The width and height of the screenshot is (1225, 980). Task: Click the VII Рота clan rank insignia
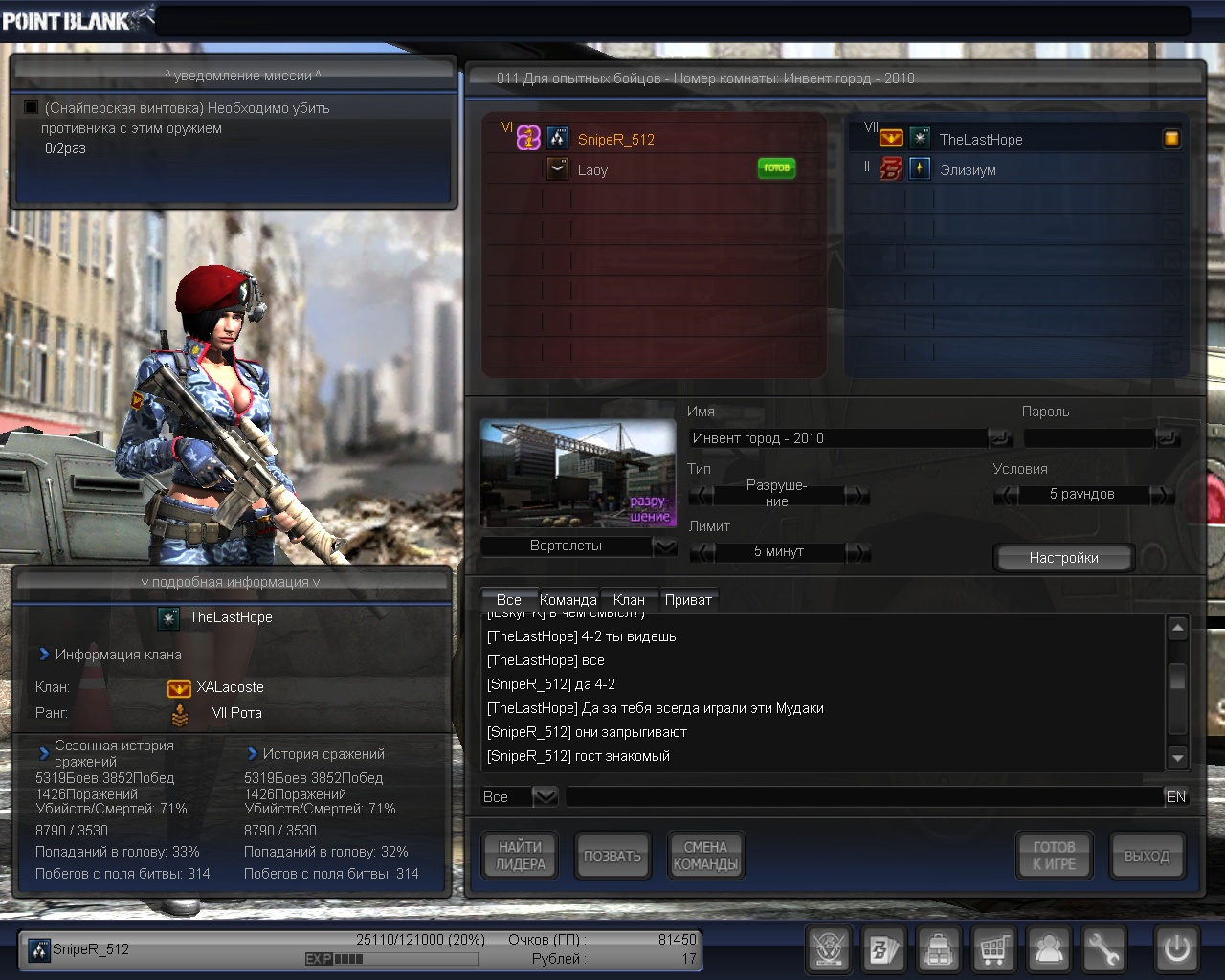point(179,714)
